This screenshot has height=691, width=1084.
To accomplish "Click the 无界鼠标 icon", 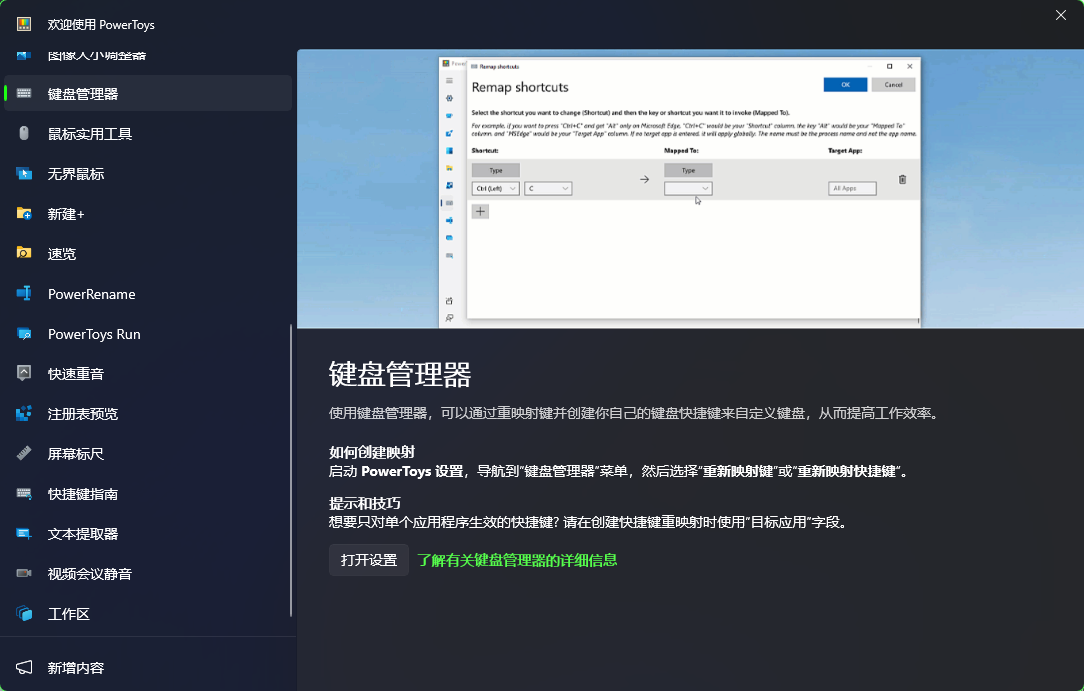I will coord(24,173).
